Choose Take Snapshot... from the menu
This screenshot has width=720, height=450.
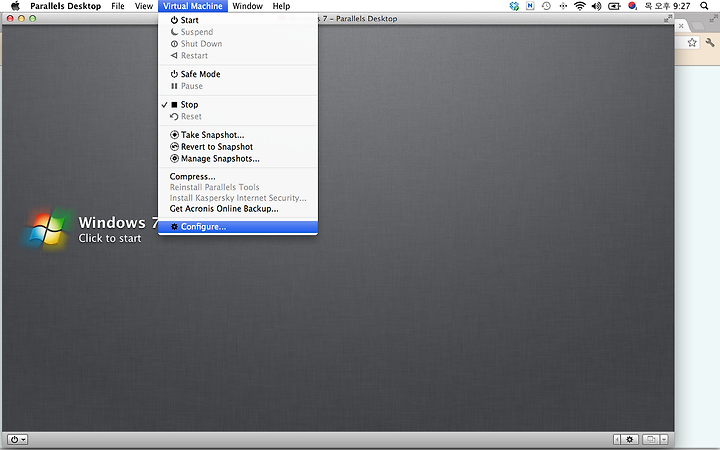[237, 135]
